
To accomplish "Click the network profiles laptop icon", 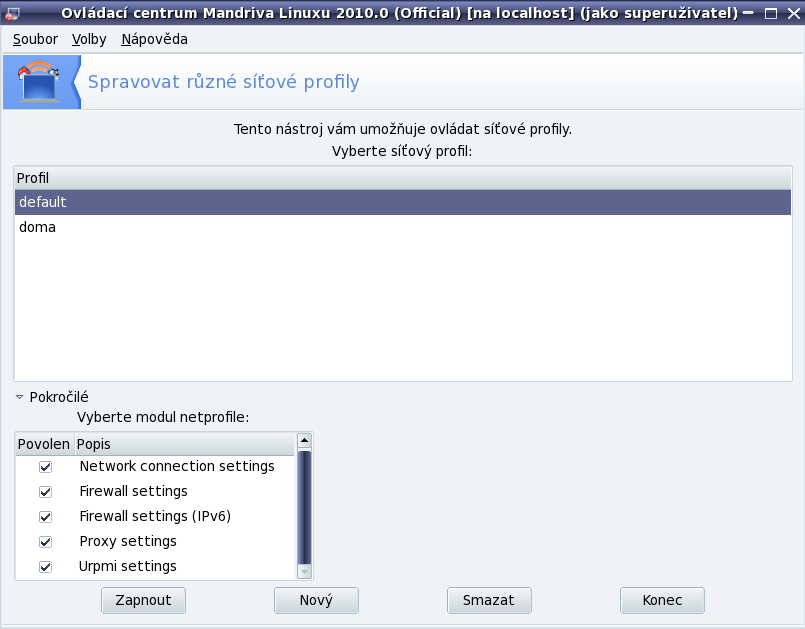I will 40,82.
